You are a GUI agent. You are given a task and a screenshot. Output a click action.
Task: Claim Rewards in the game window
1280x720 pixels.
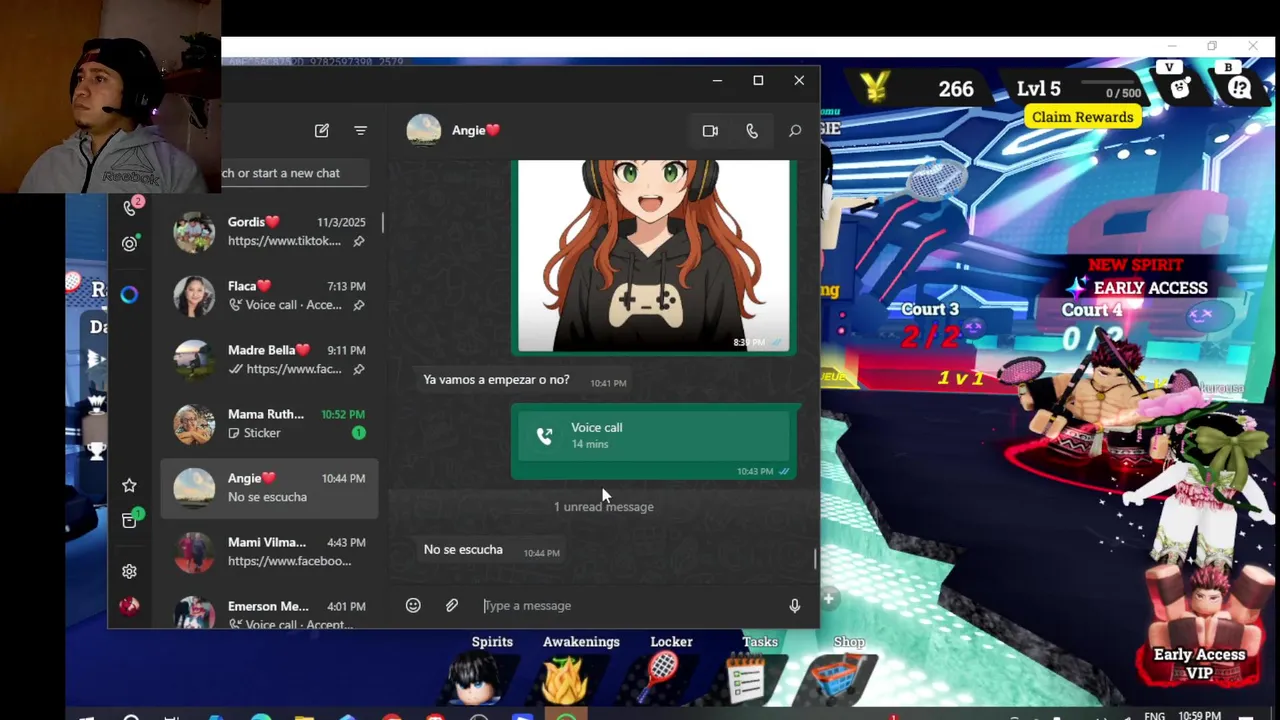[1082, 117]
